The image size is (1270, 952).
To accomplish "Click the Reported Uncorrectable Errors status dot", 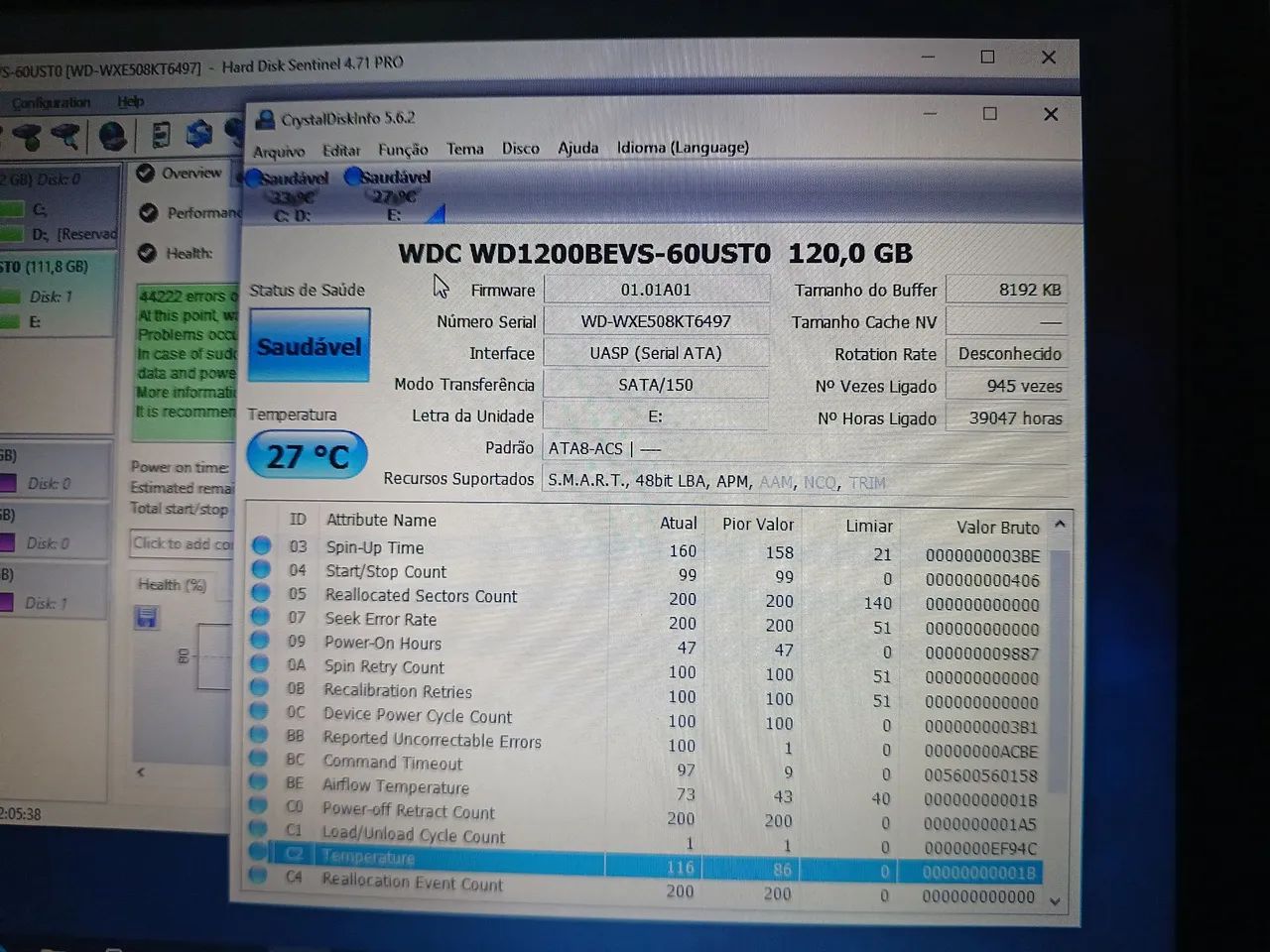I will [259, 735].
